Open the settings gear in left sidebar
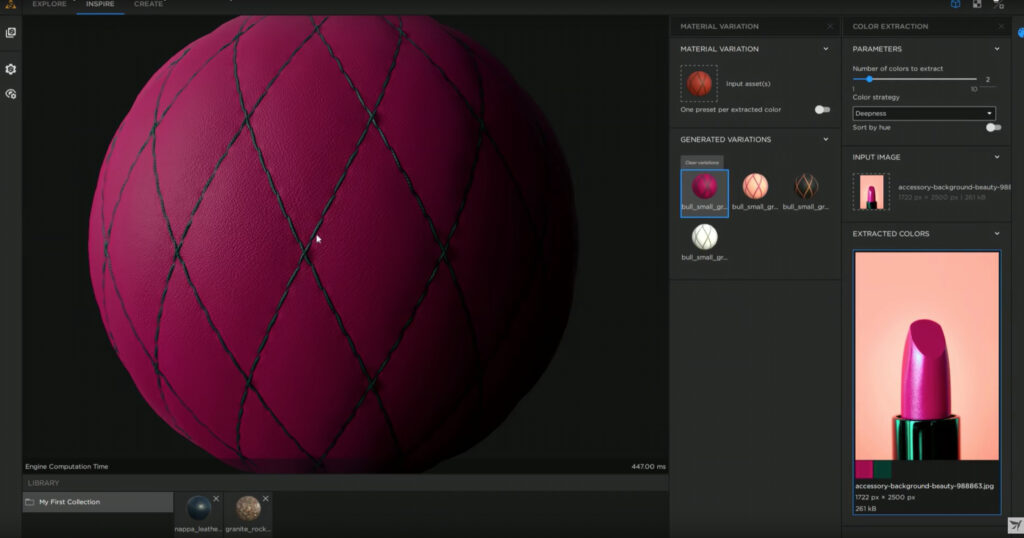The image size is (1024, 538). [x=10, y=69]
